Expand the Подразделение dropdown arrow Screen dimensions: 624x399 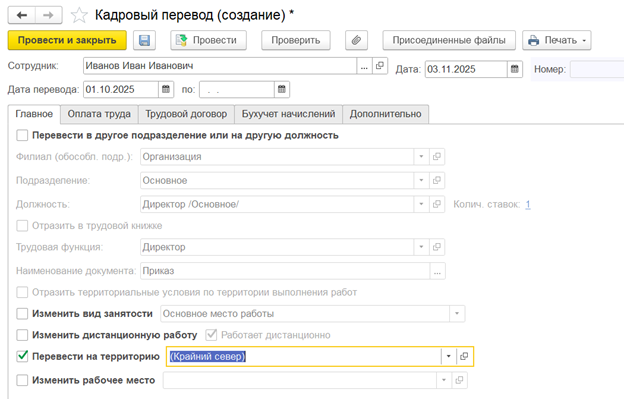click(x=421, y=181)
